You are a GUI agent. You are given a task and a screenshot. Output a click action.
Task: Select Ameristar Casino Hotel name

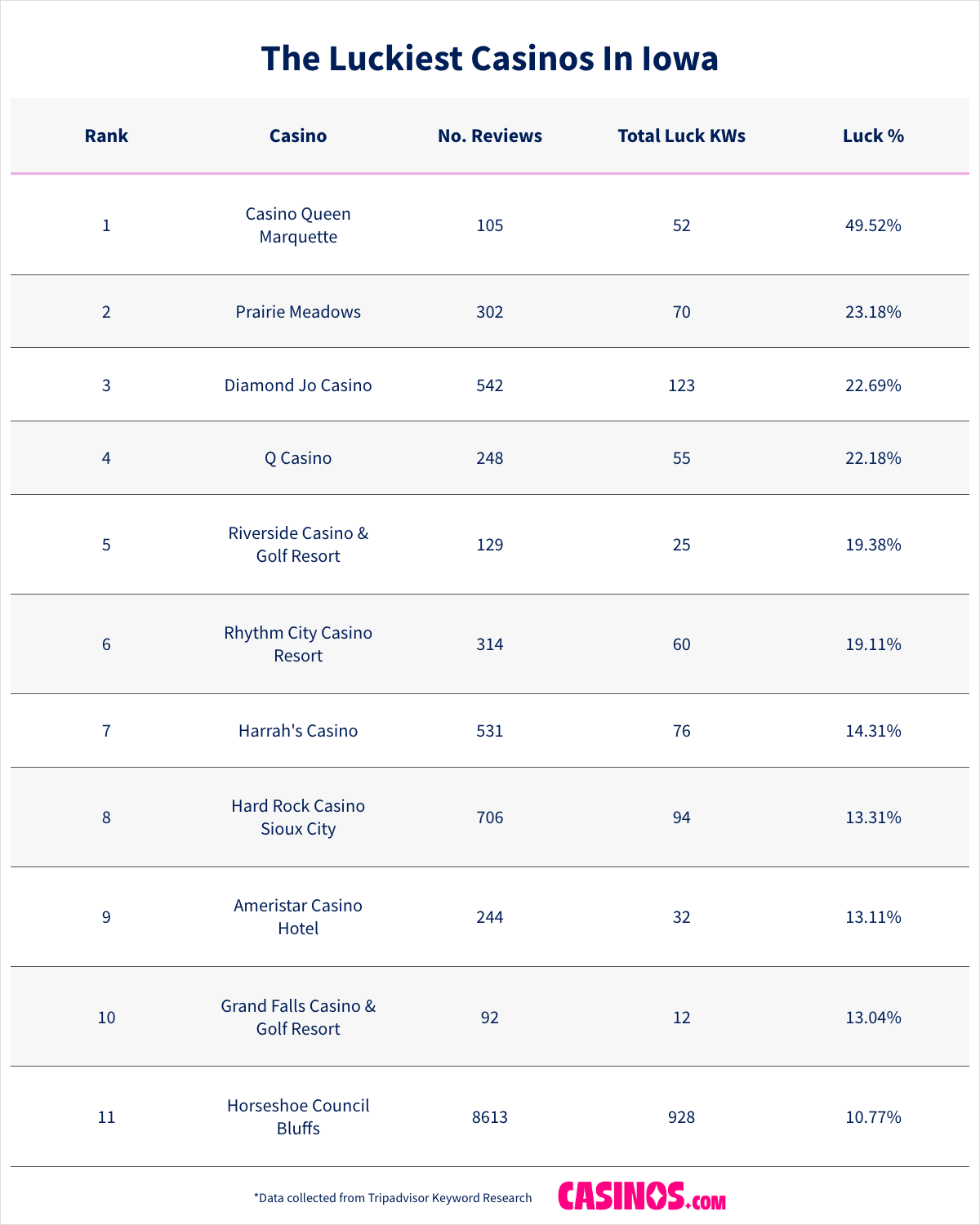(x=298, y=917)
